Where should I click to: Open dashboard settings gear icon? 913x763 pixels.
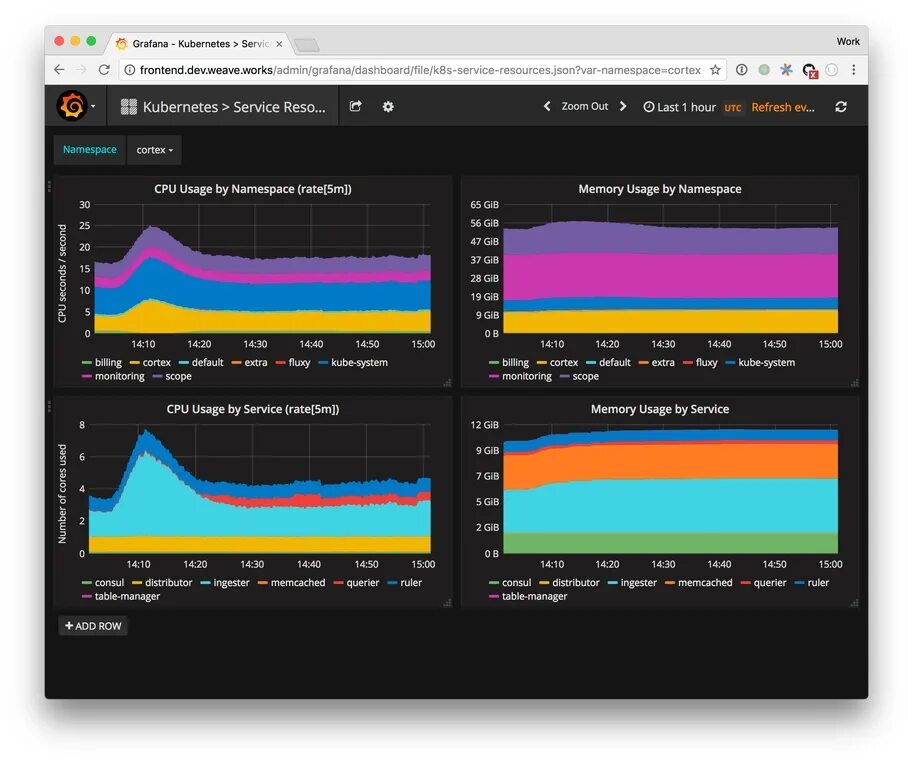(388, 106)
